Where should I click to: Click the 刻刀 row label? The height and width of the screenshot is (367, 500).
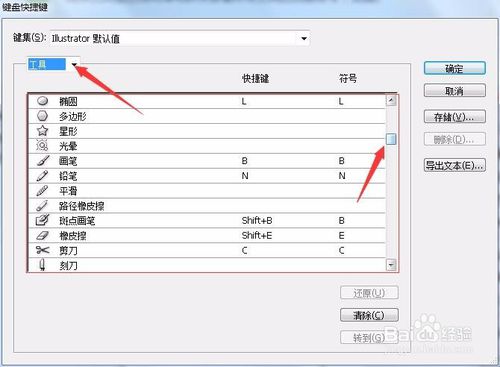[x=68, y=266]
